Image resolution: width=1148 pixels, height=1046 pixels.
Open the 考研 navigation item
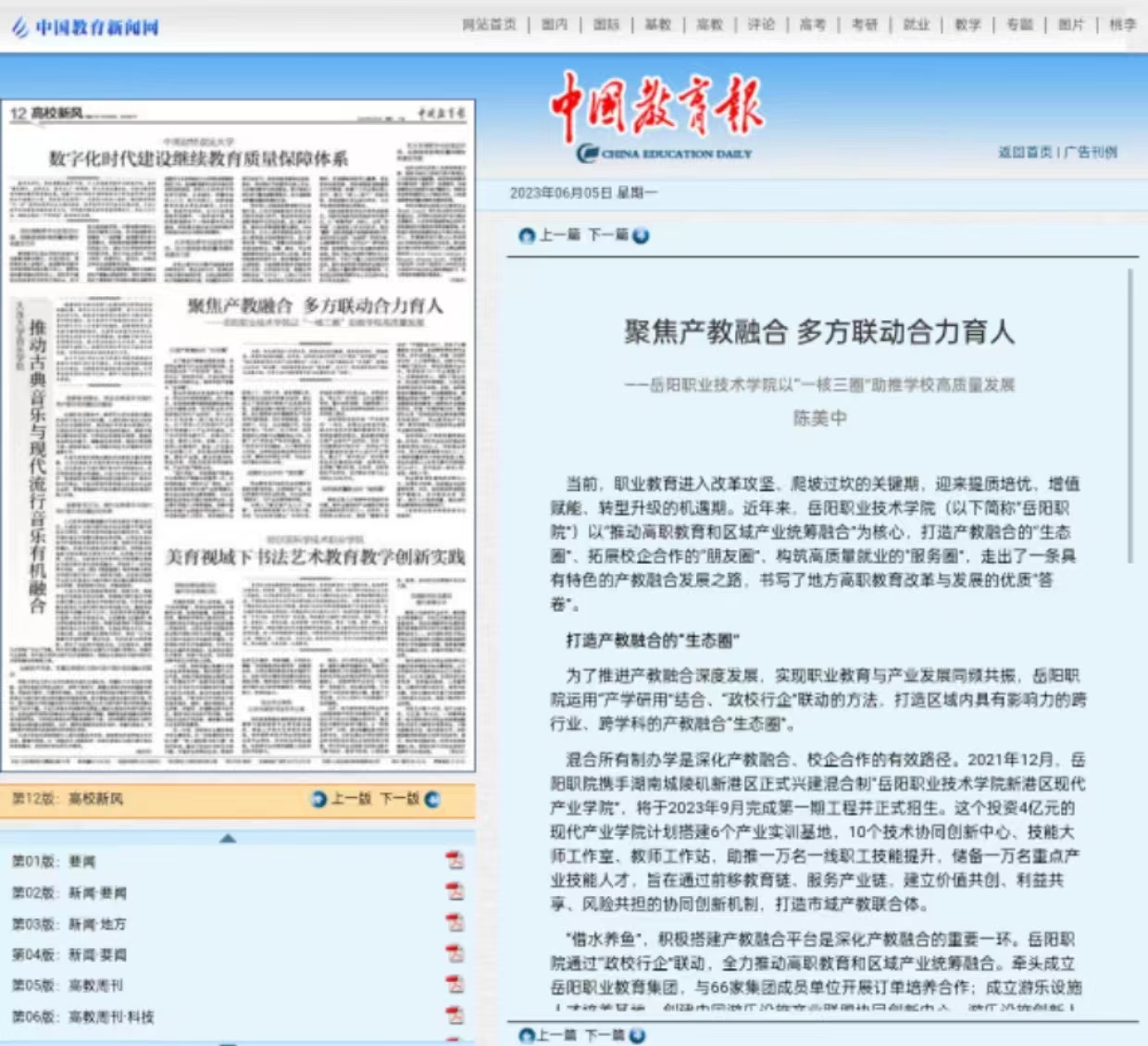(x=865, y=25)
